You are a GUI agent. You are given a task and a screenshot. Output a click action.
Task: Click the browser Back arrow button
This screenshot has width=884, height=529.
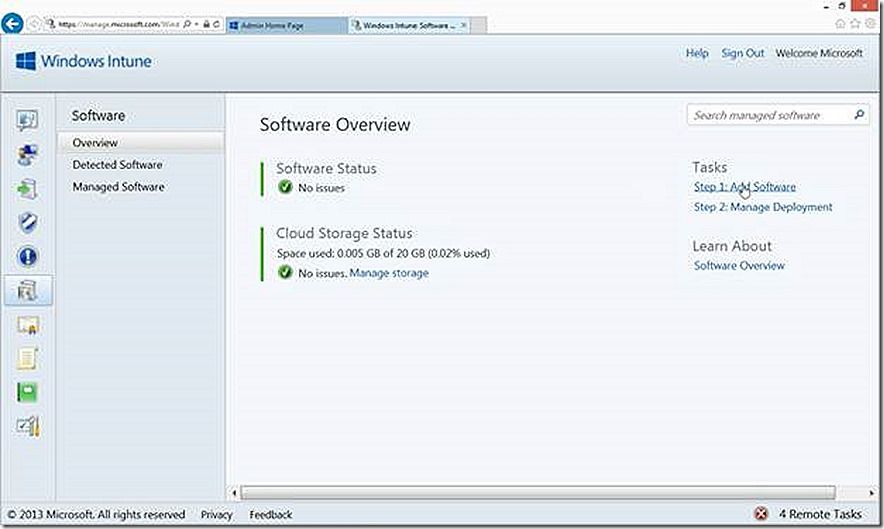[12, 24]
